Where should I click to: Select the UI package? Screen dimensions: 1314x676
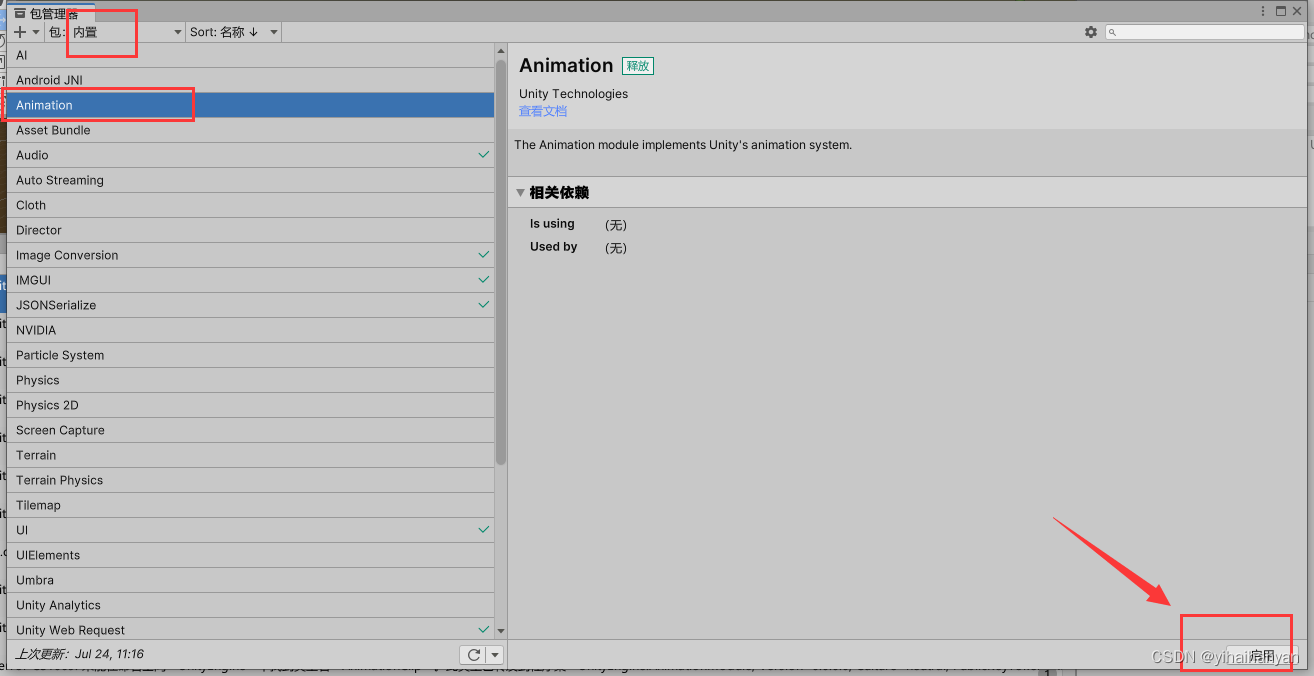251,530
